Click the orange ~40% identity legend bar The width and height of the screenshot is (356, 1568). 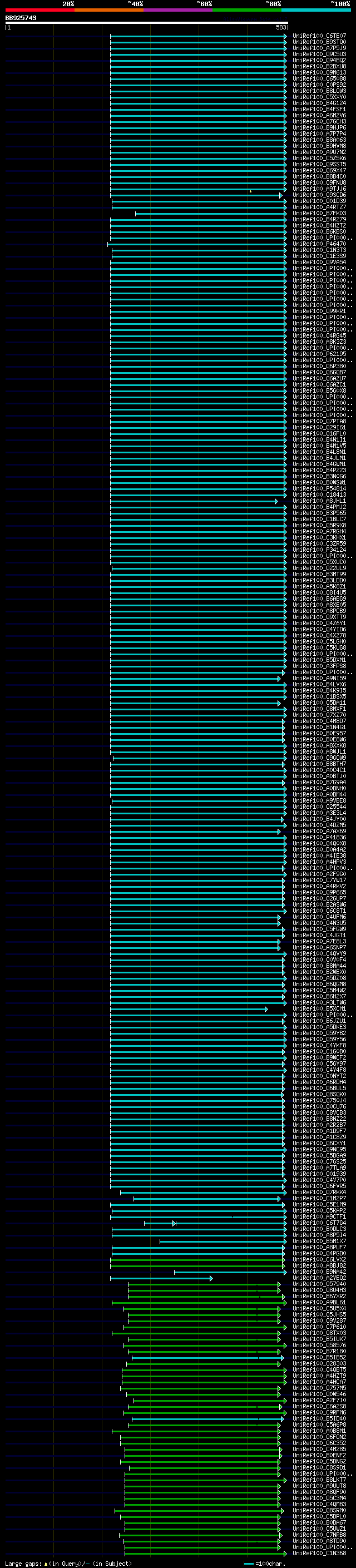[109, 10]
